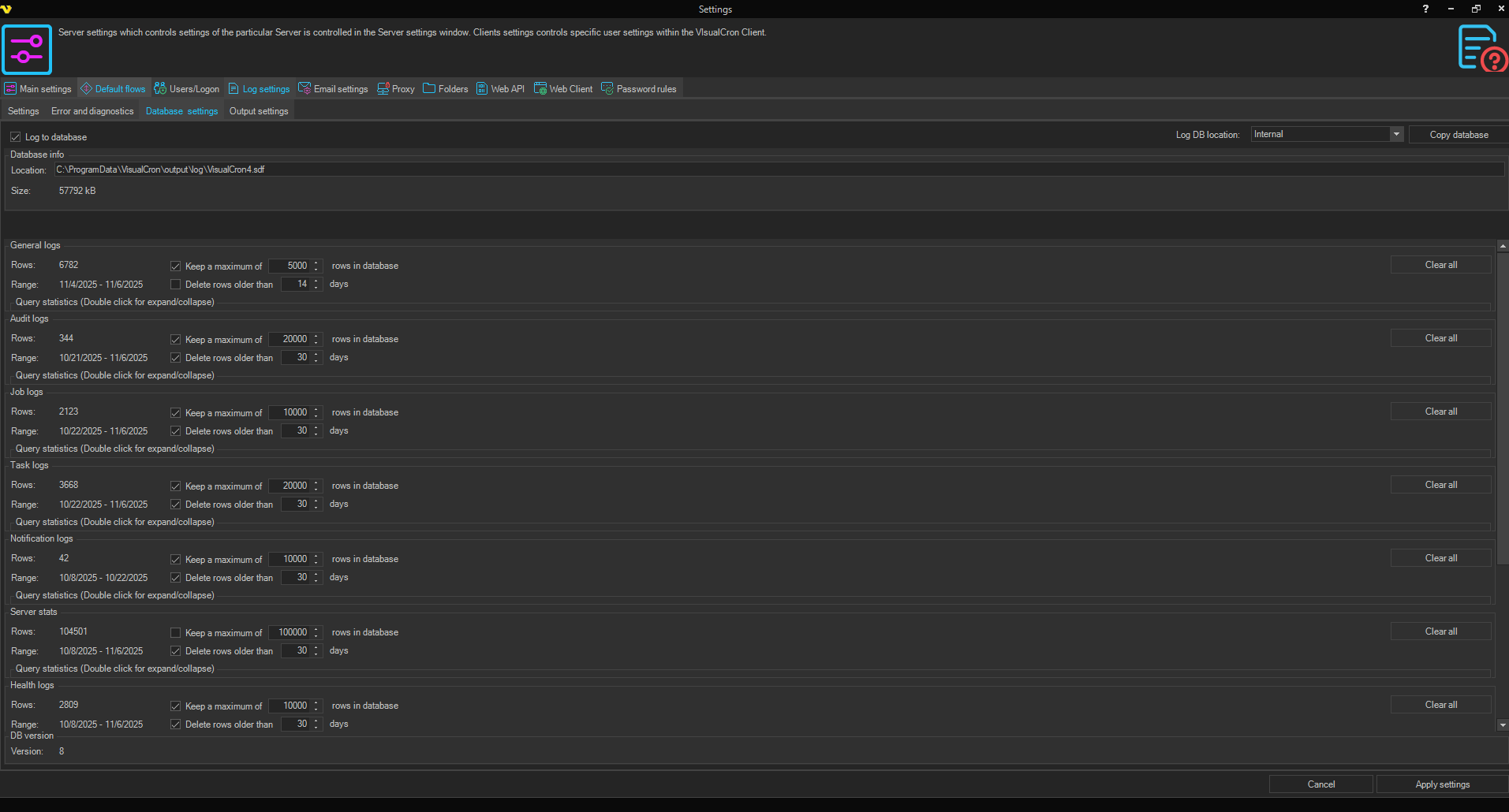Click the Copy database button

1459,135
